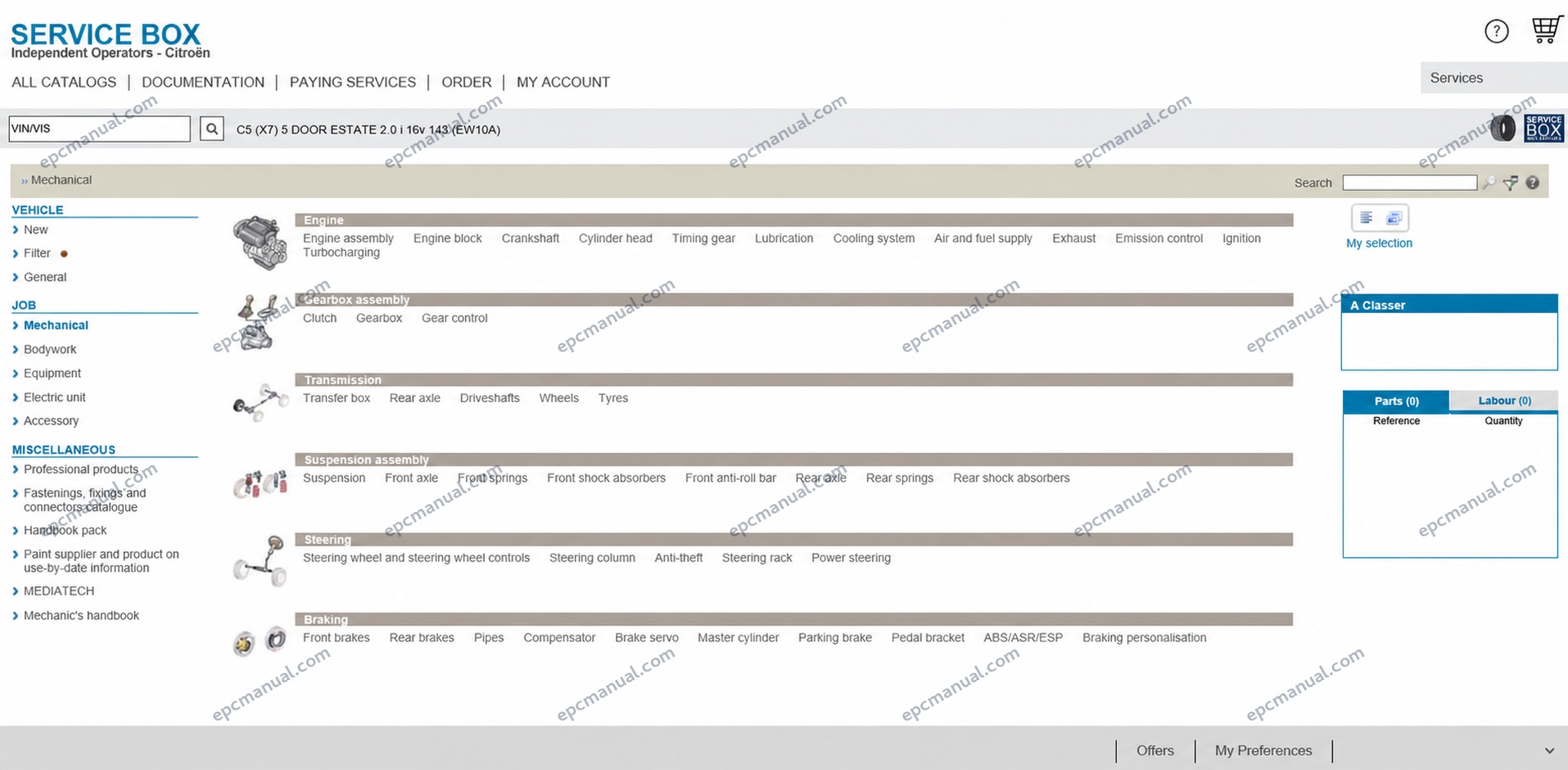Click the Transmission thumbnail image
Viewport: 1568px width, 770px height.
(x=261, y=402)
